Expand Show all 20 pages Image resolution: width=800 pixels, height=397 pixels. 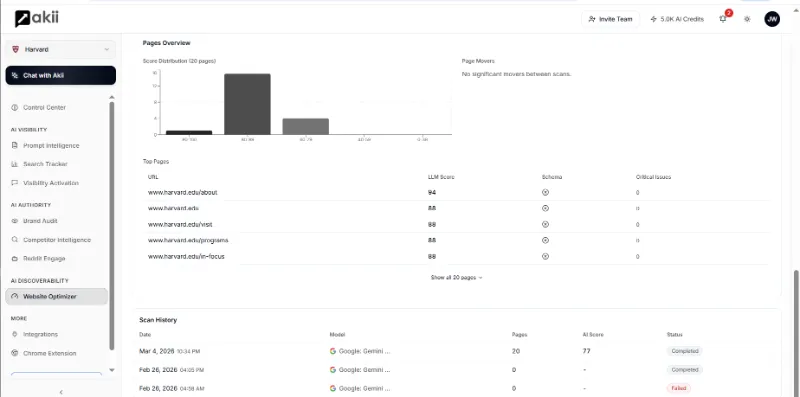coord(456,278)
